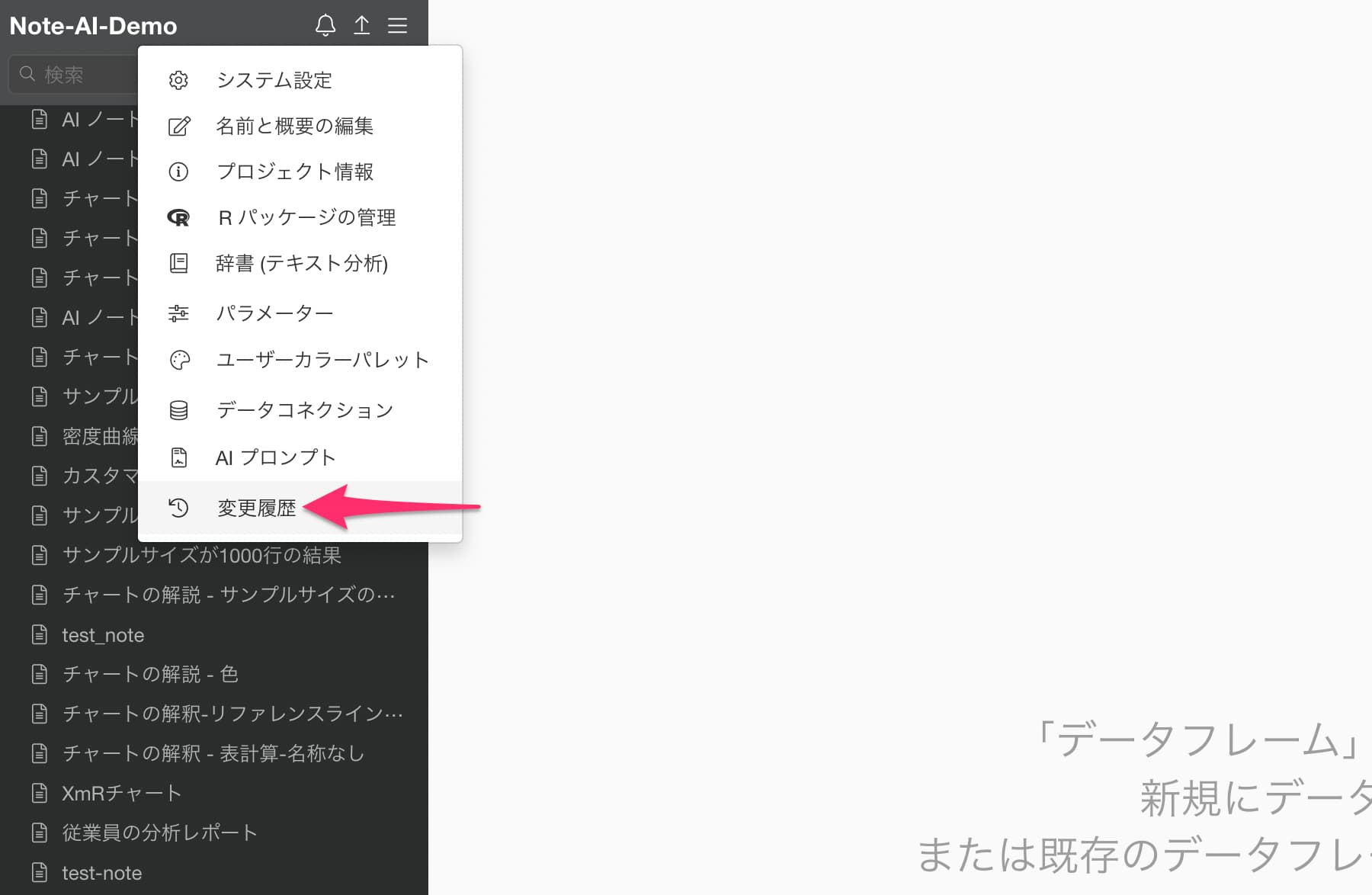1372x895 pixels.
Task: Click the upload/publish arrow icon
Action: click(x=362, y=25)
